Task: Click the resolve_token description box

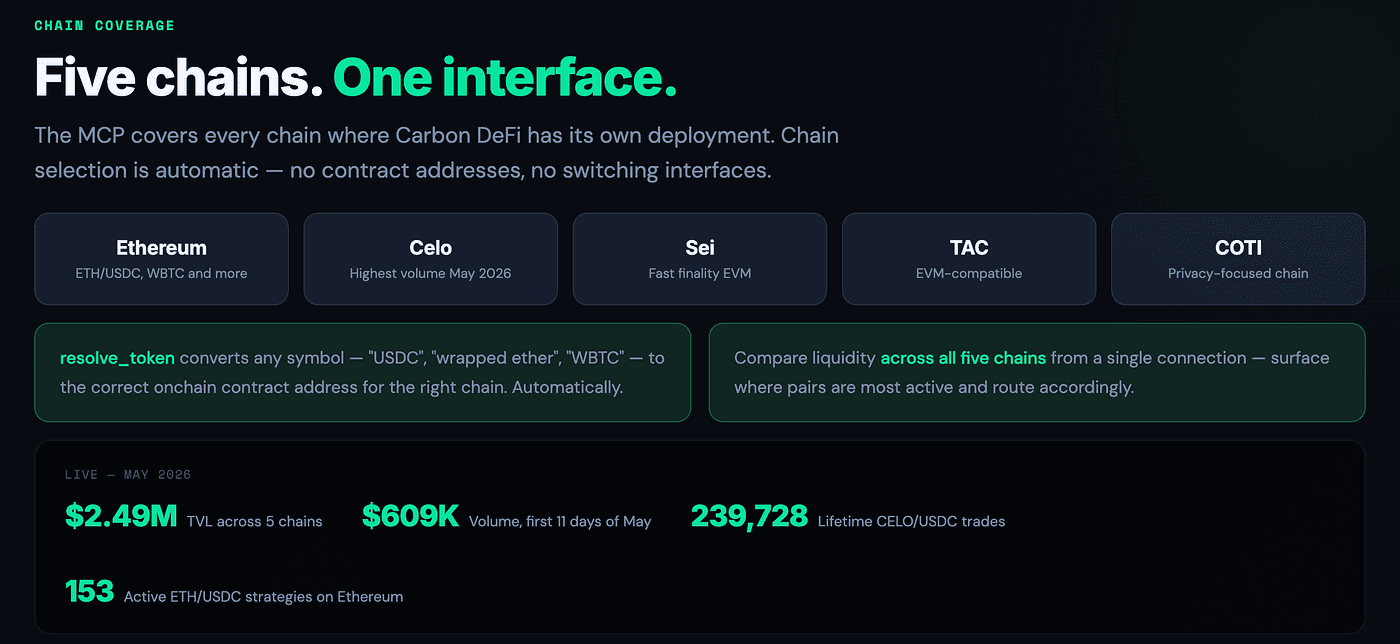Action: pyautogui.click(x=362, y=372)
